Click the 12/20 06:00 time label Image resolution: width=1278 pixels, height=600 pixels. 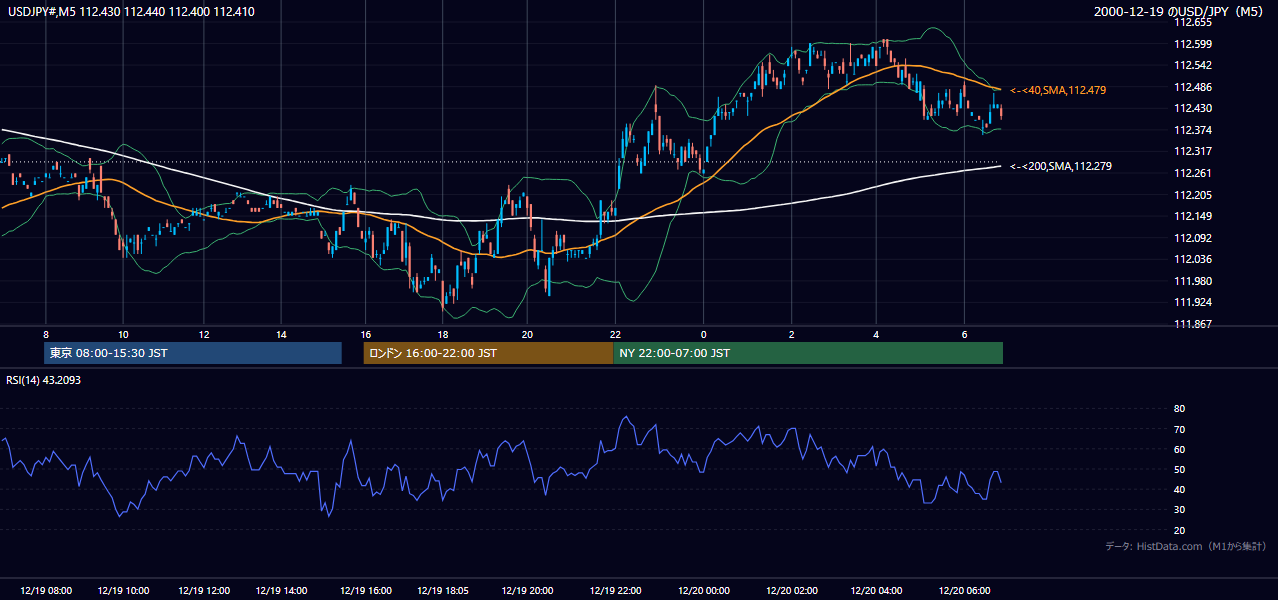[x=965, y=590]
